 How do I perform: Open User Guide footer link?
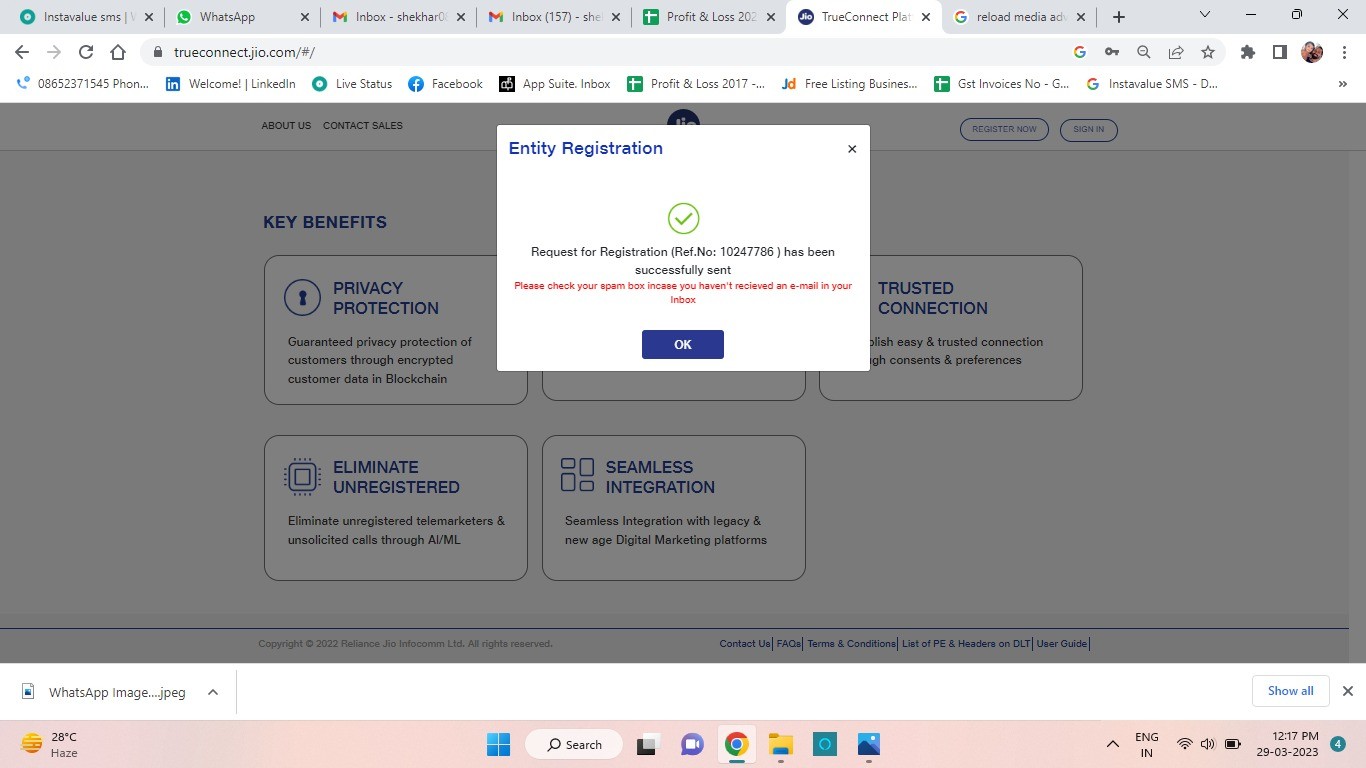pos(1062,644)
